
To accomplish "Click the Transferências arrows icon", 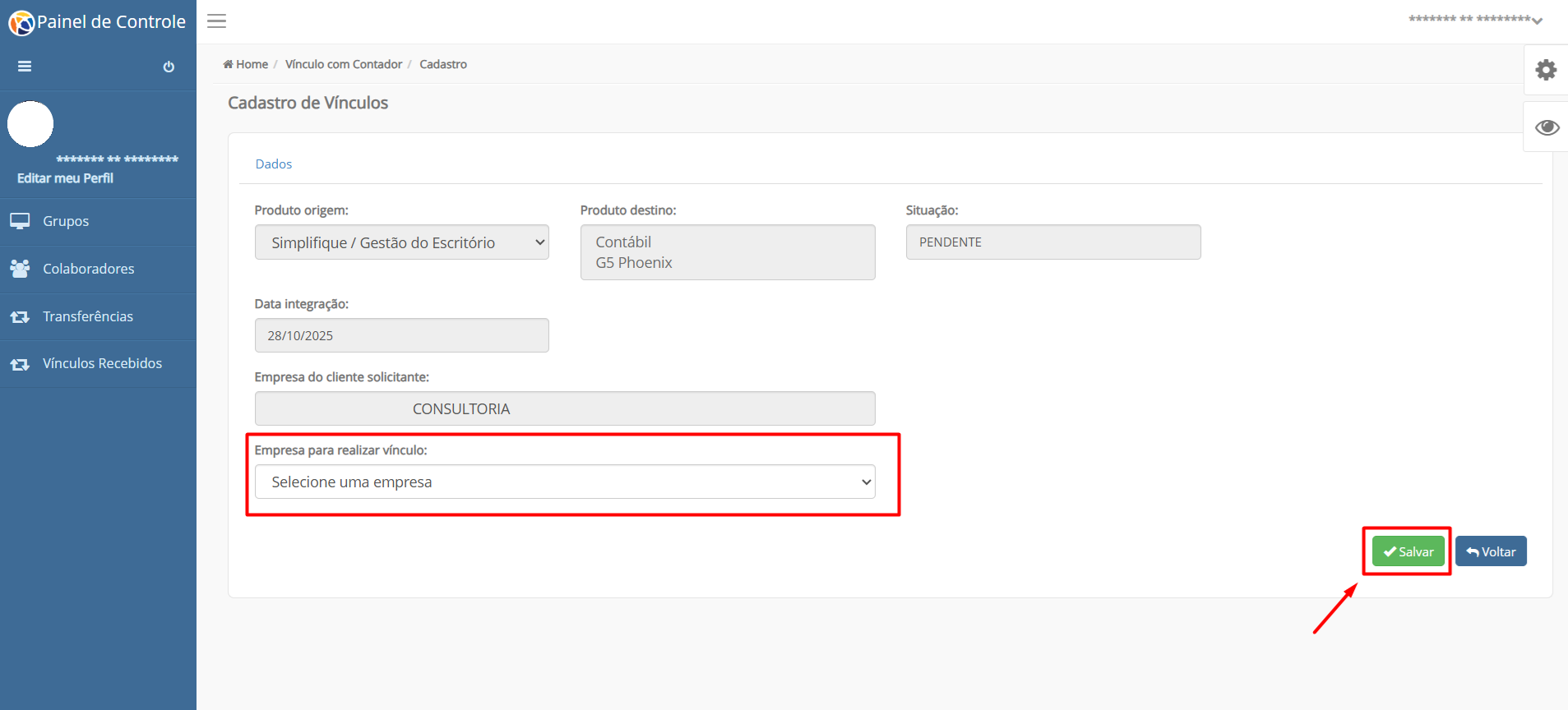I will (x=20, y=316).
